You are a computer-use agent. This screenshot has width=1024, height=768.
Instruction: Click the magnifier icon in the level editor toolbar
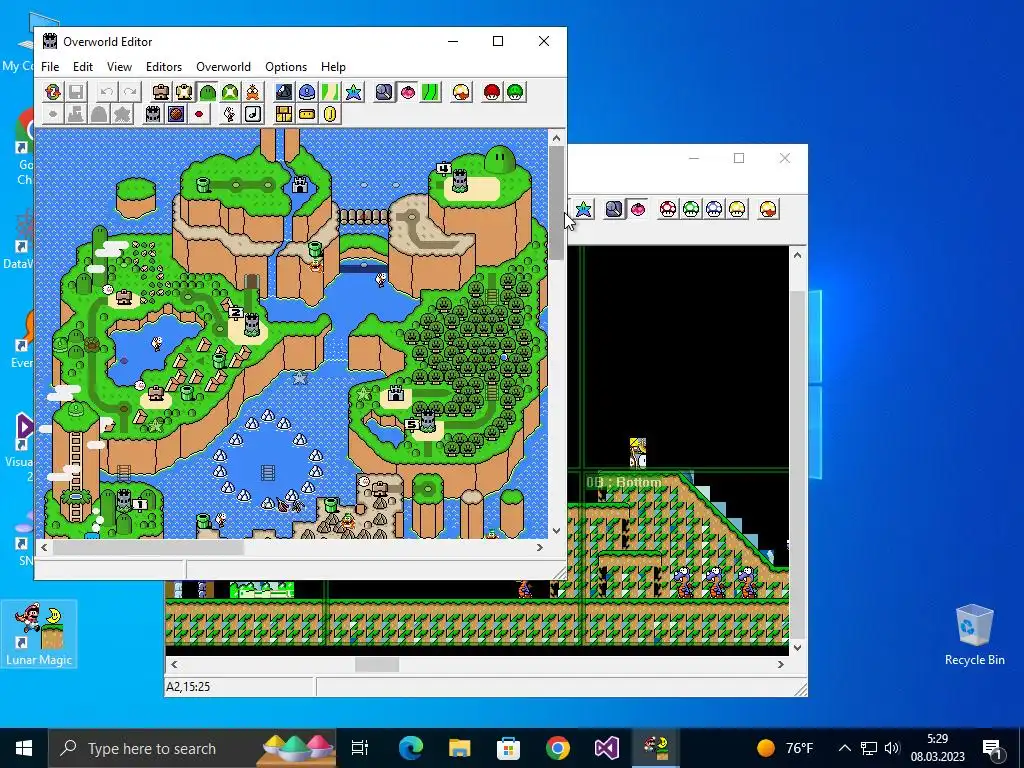(614, 209)
